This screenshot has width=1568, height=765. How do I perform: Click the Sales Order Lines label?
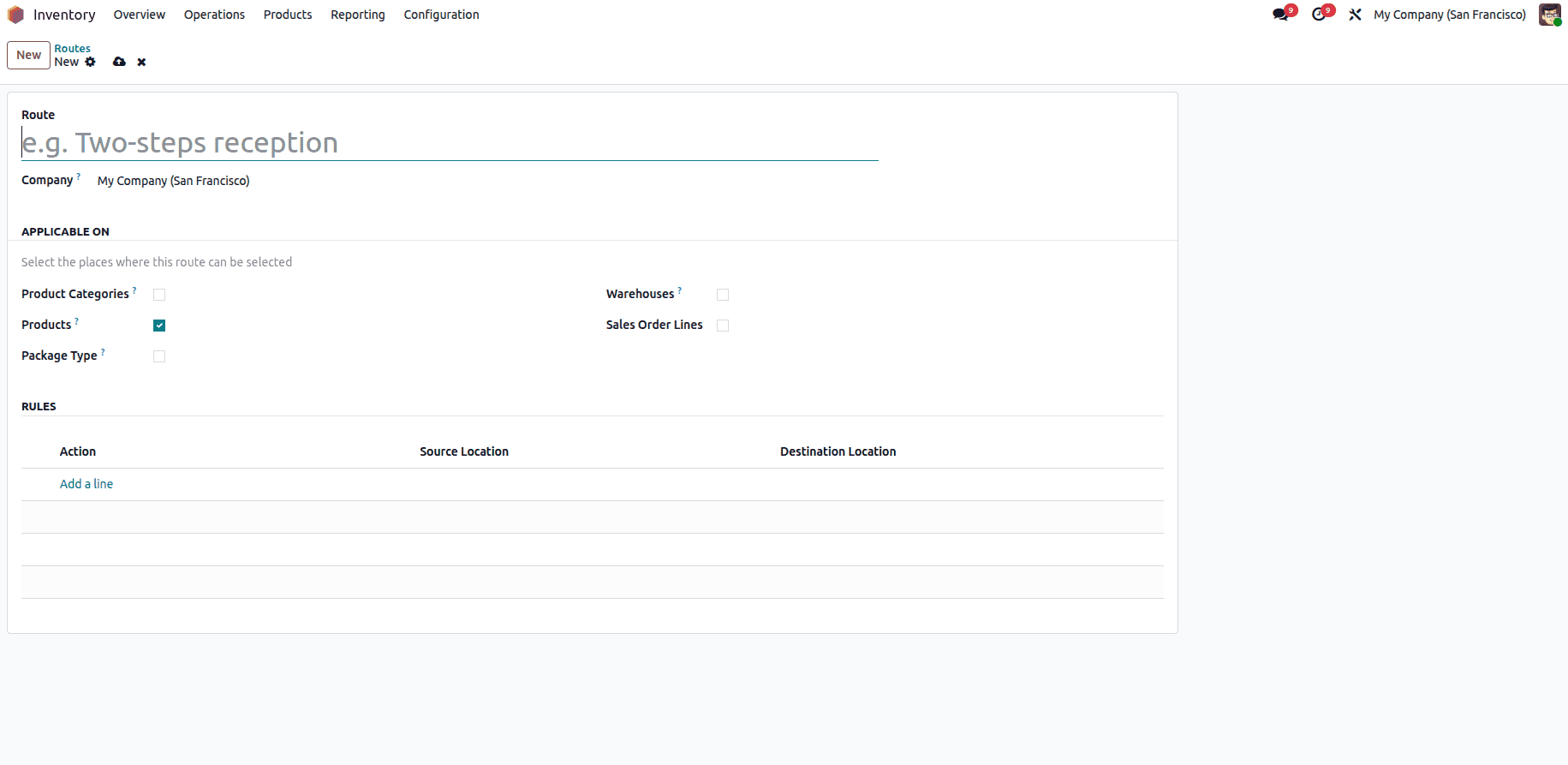tap(654, 325)
